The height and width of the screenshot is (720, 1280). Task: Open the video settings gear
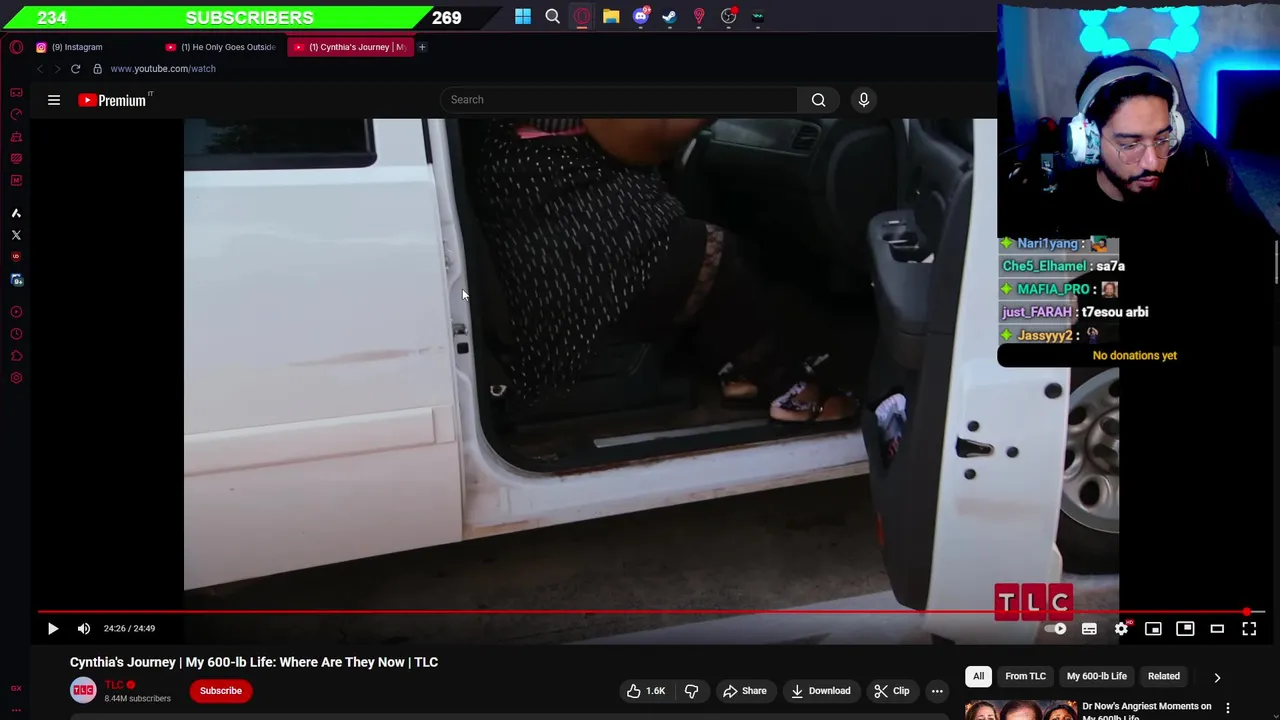(1121, 629)
